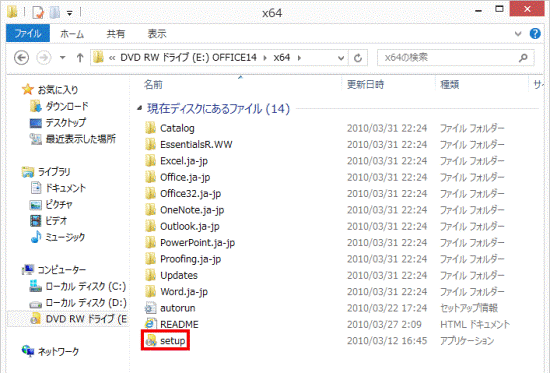Open the PowerPoint.ja-jp folder
Viewport: 550px width, 373px height.
(x=190, y=242)
